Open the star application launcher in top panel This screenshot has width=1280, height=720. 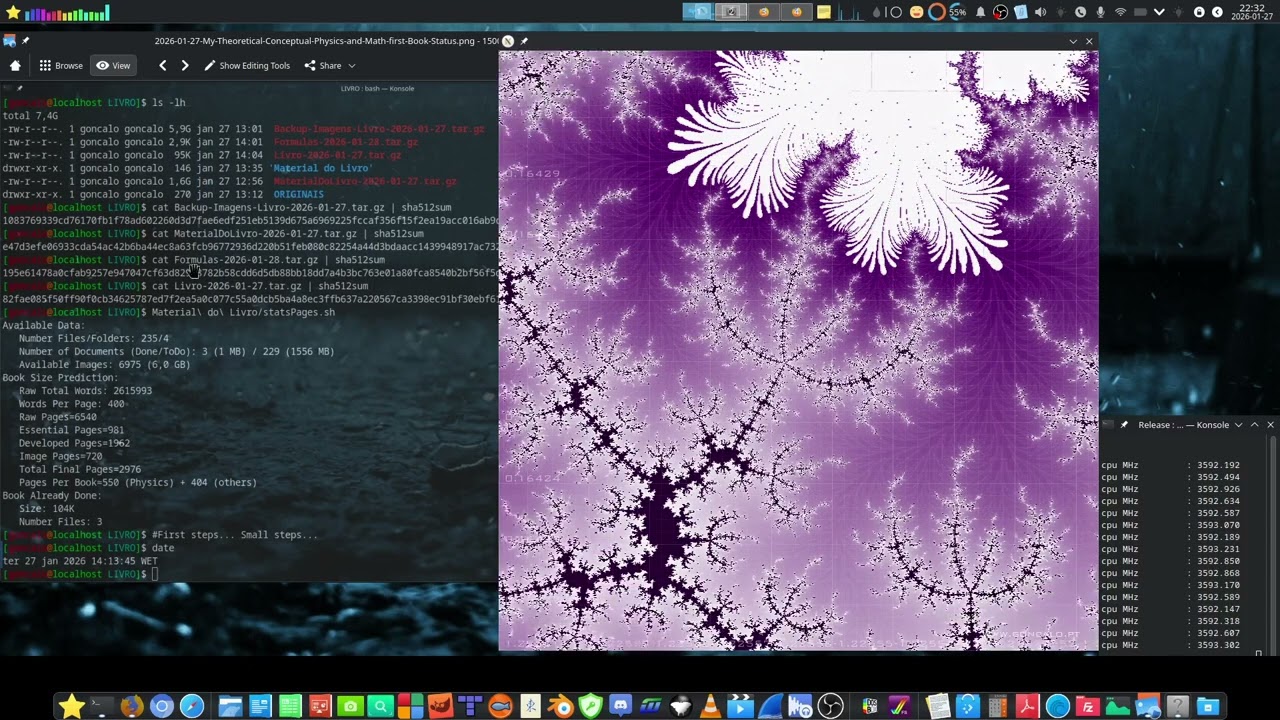pyautogui.click(x=13, y=13)
